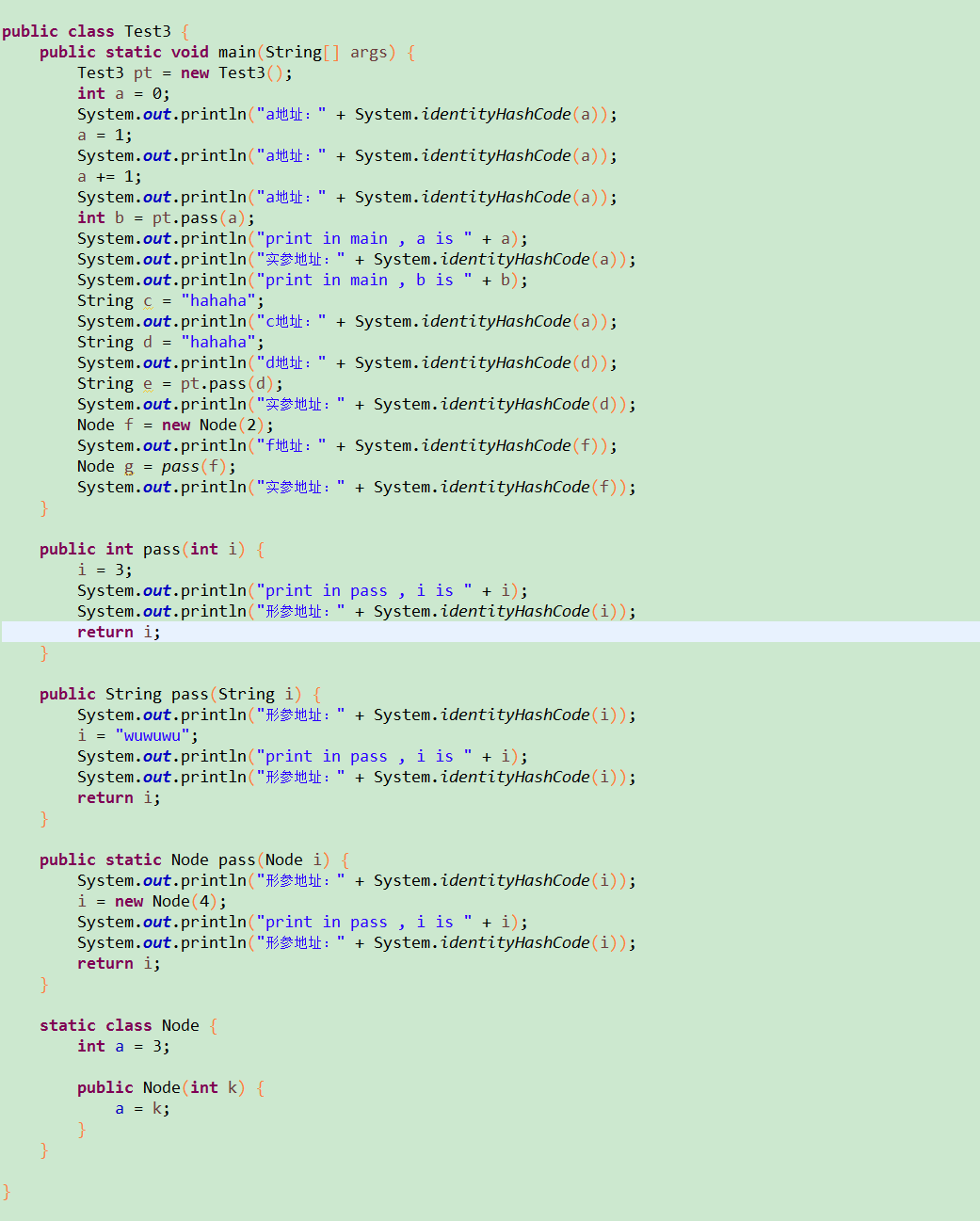The width and height of the screenshot is (980, 1221).
Task: Click the statement "a = 1;"
Action: pyautogui.click(x=104, y=135)
